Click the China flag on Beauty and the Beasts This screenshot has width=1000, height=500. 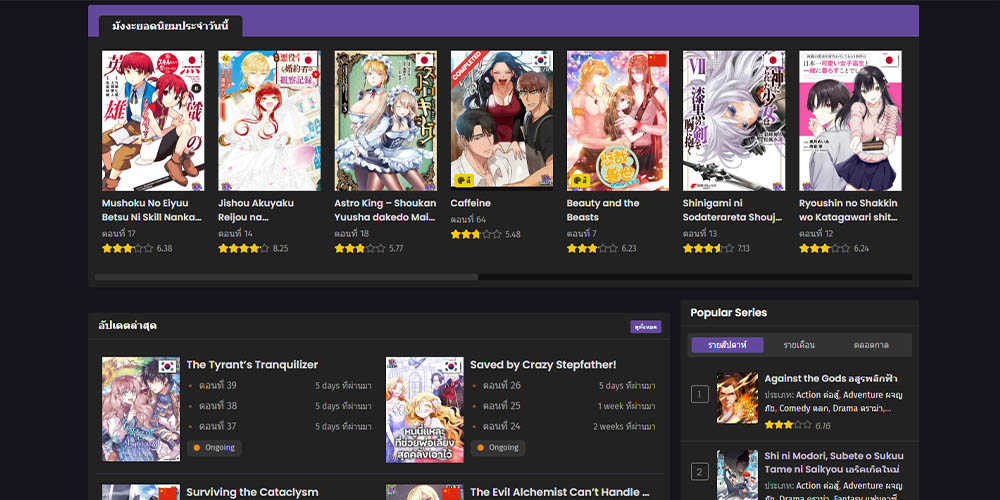tap(656, 60)
